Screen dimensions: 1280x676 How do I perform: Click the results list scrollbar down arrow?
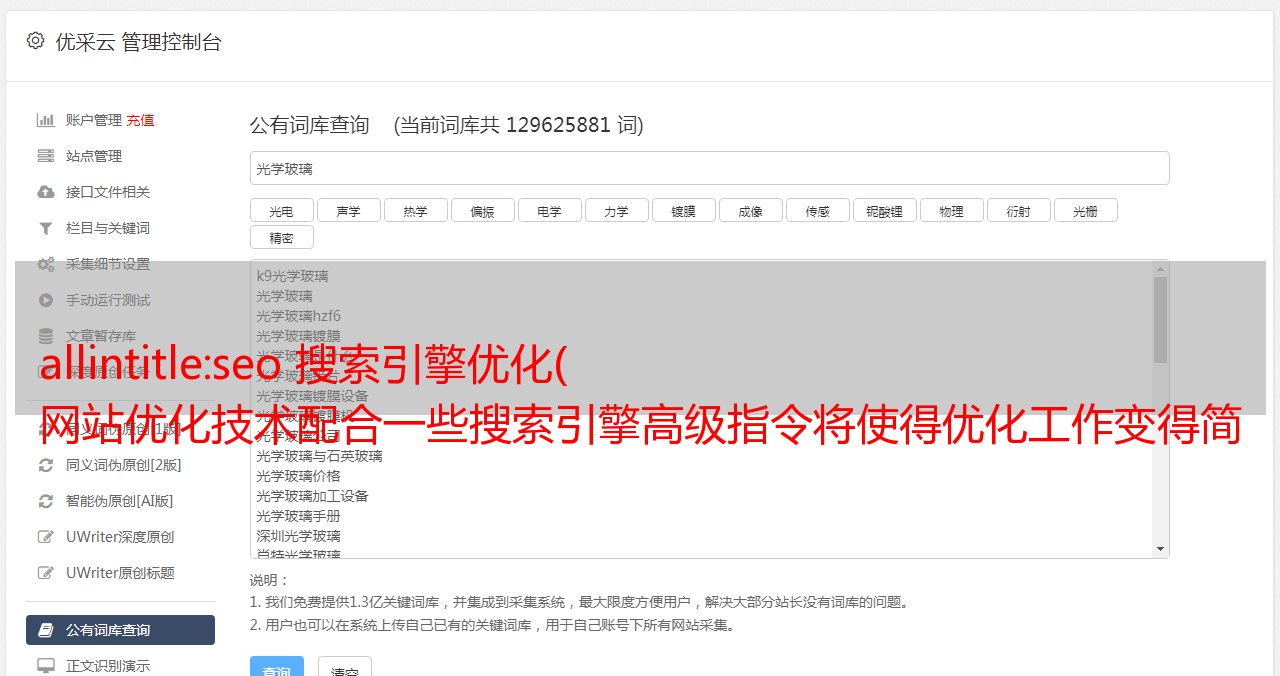point(1160,549)
